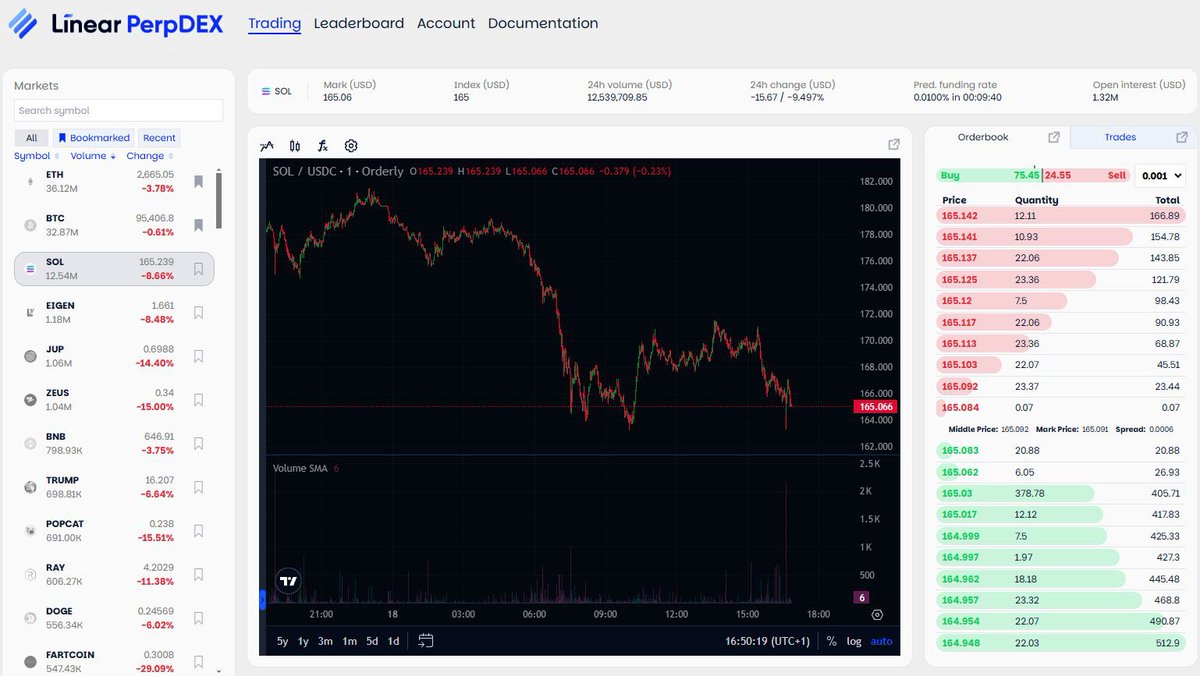Image resolution: width=1200 pixels, height=676 pixels.
Task: Click the FARTCOIN coin icon
Action: click(x=30, y=661)
